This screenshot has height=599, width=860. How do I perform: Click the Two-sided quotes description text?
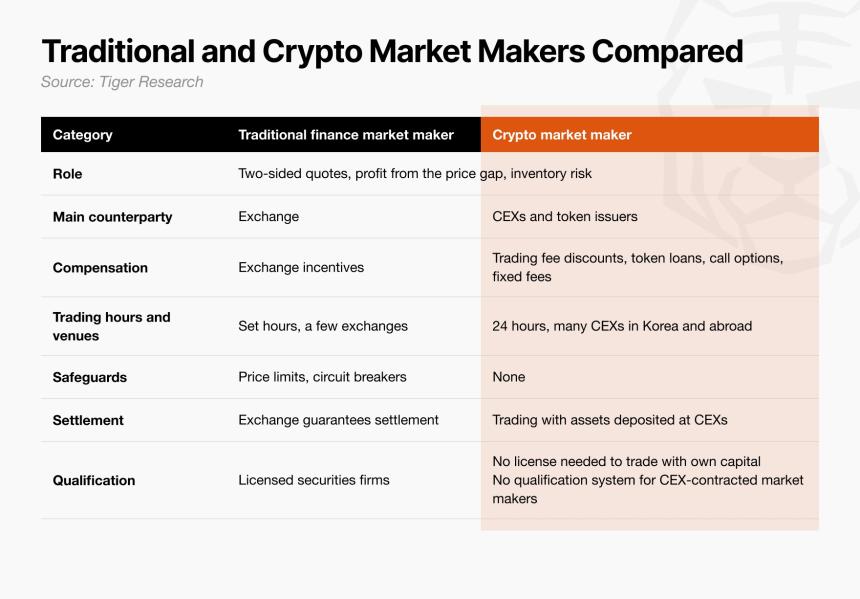click(x=415, y=174)
